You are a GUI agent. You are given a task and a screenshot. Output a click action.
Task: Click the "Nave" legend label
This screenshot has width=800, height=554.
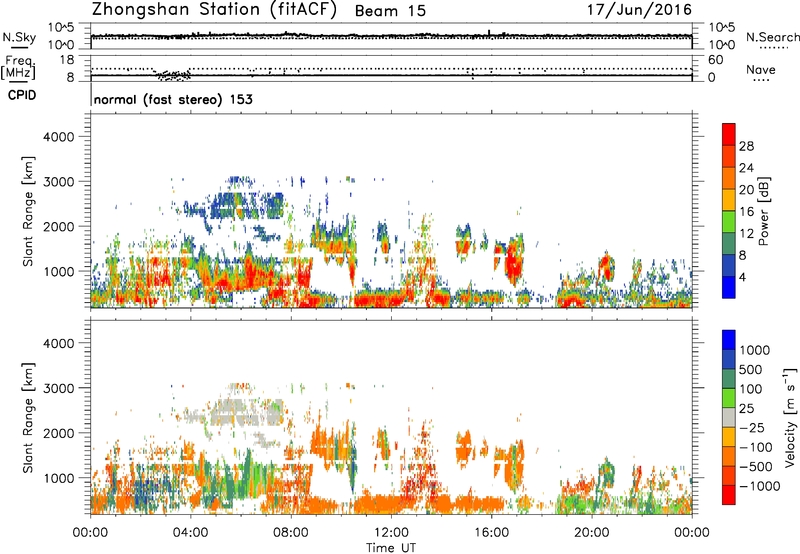tap(761, 70)
